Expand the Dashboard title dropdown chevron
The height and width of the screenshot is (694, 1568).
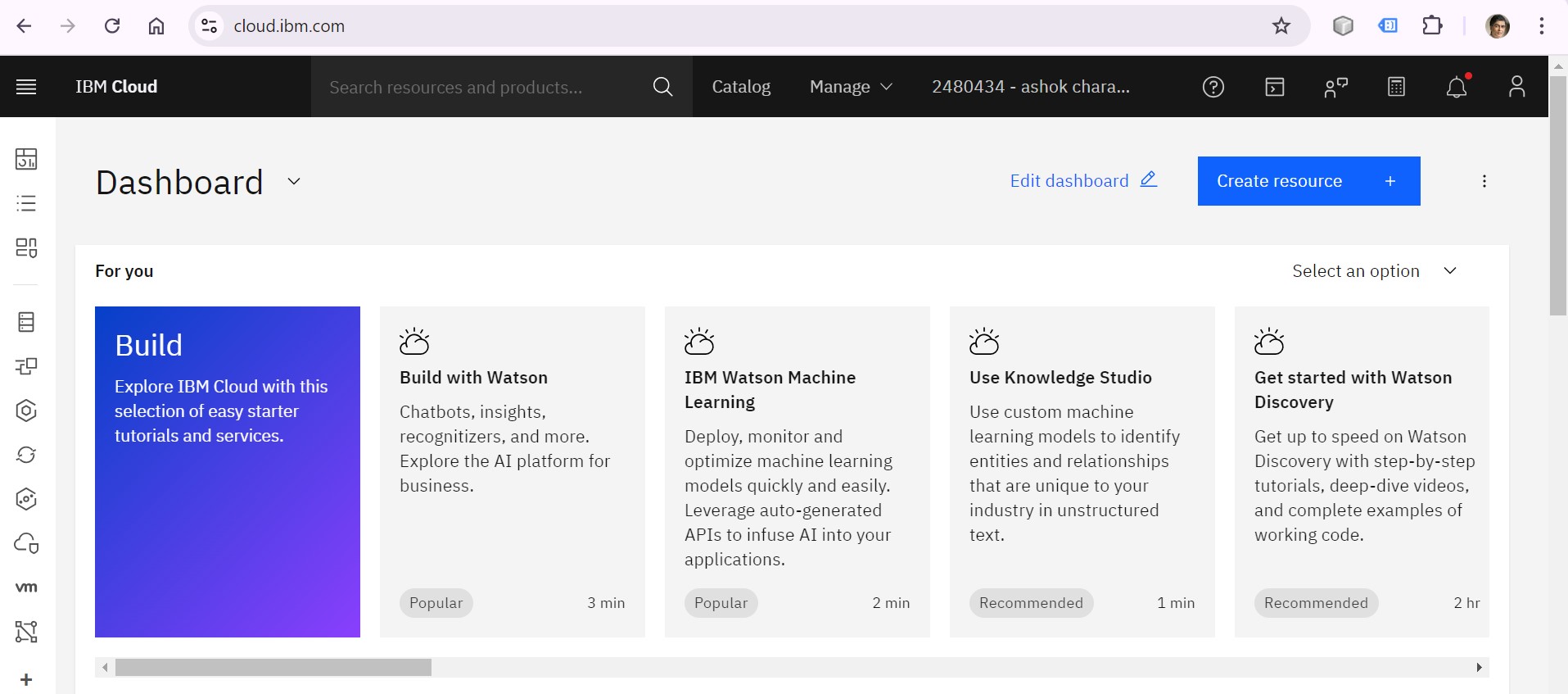pyautogui.click(x=294, y=182)
